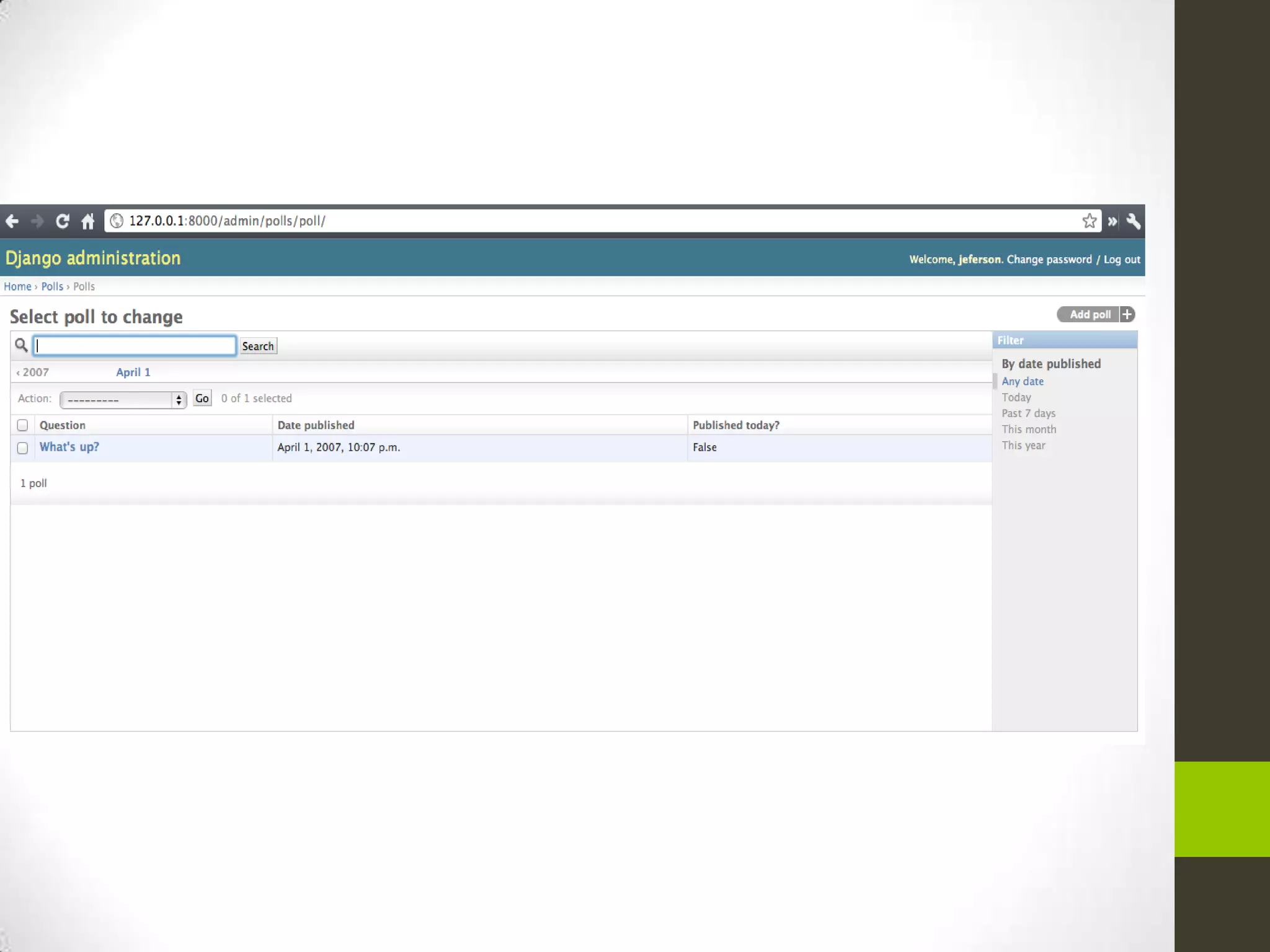Go to browser home icon
1270x952 pixels.
(x=88, y=221)
